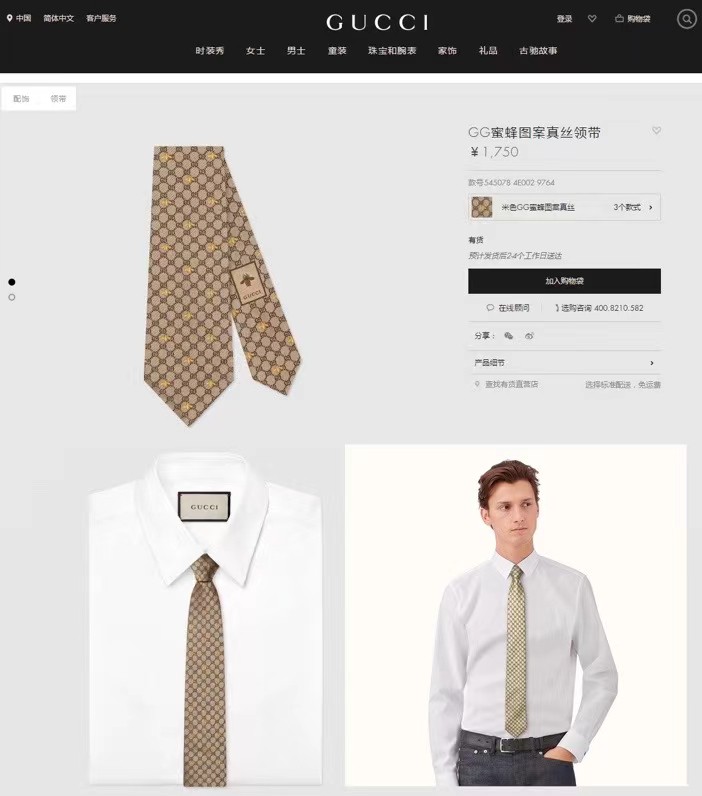
Task: Click the model wearing tie photo
Action: pos(516,615)
